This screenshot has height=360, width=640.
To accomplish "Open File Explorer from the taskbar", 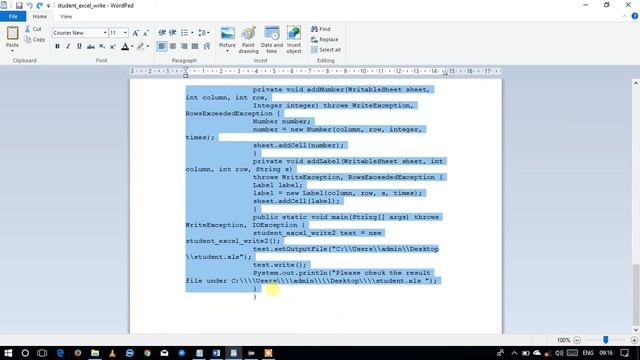I will (x=95, y=353).
